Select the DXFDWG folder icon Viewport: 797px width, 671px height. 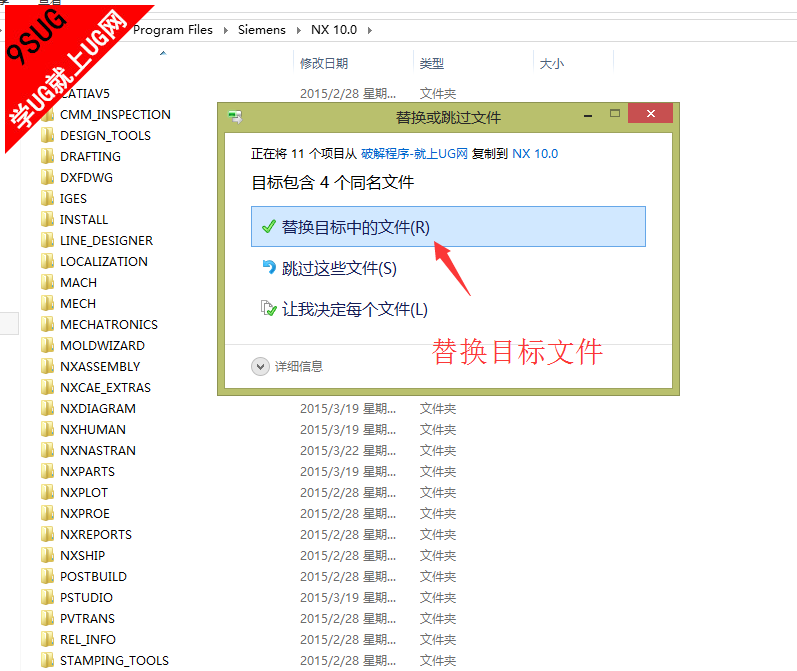[x=48, y=177]
